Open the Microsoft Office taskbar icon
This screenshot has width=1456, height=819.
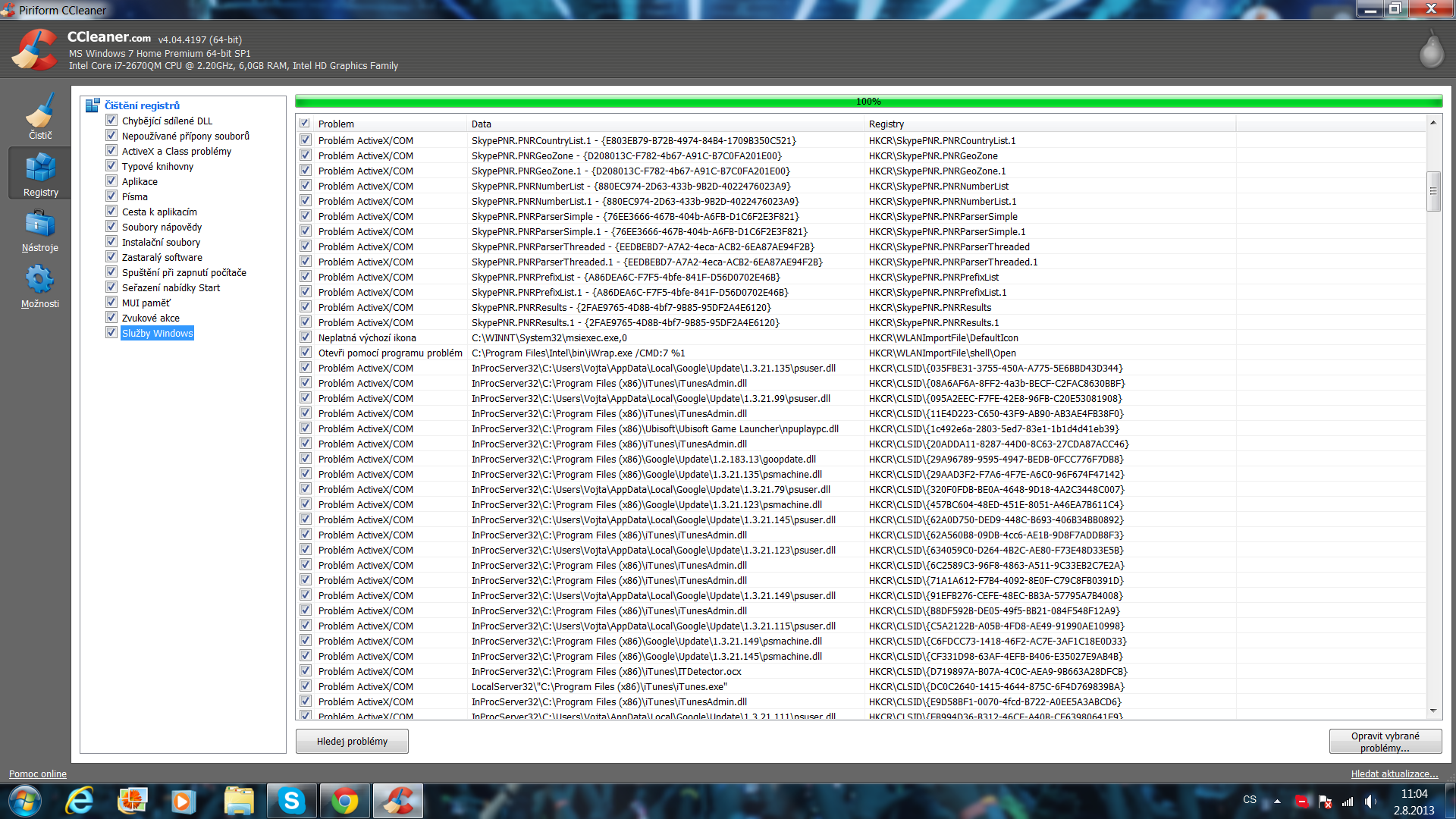[132, 801]
